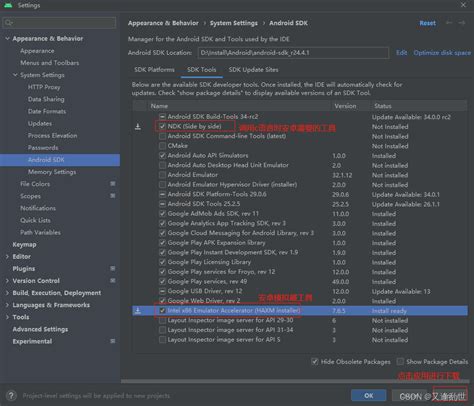Focus the settings search field

coord(59,23)
